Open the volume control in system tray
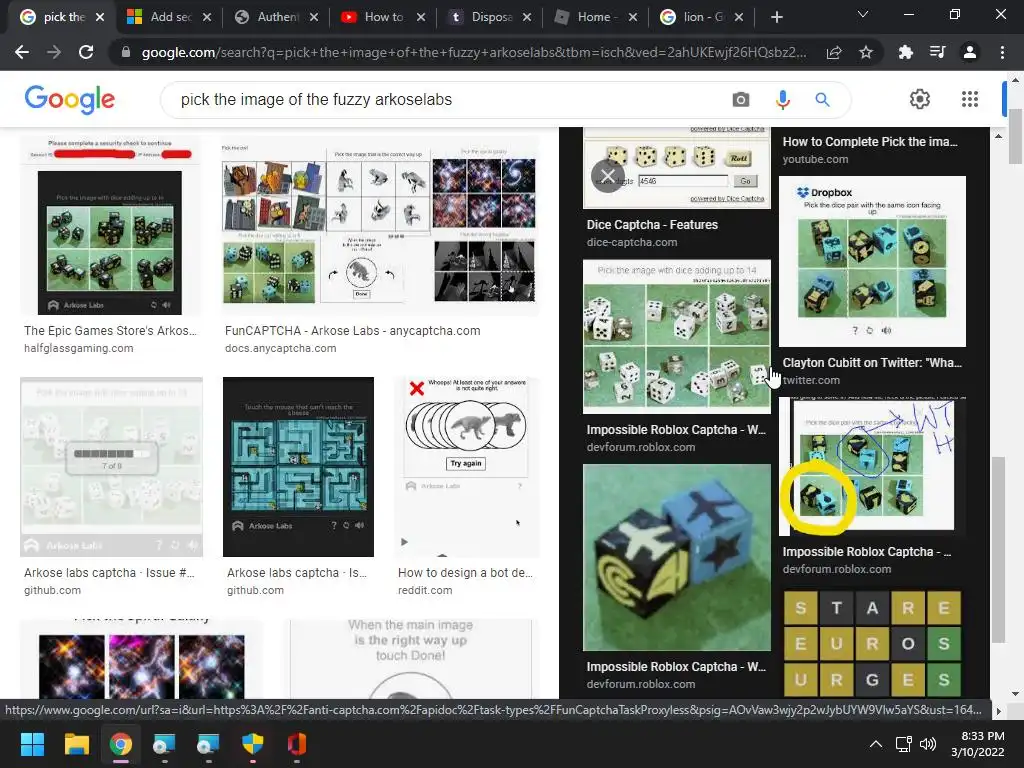 927,744
